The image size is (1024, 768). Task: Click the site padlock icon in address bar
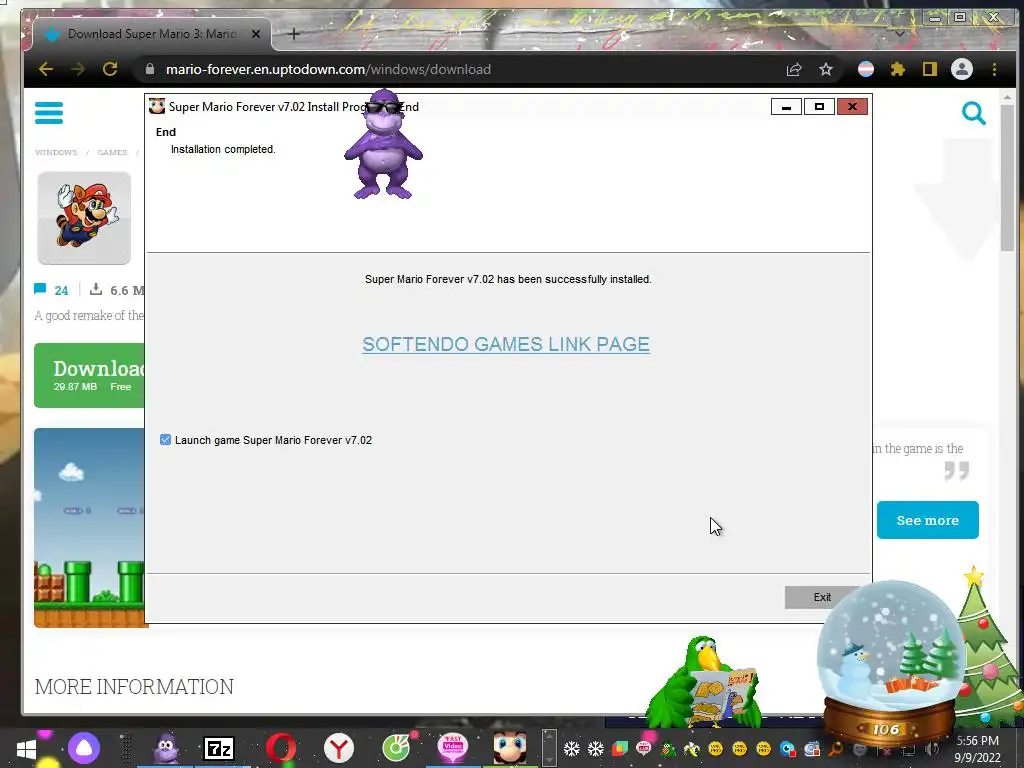point(150,69)
